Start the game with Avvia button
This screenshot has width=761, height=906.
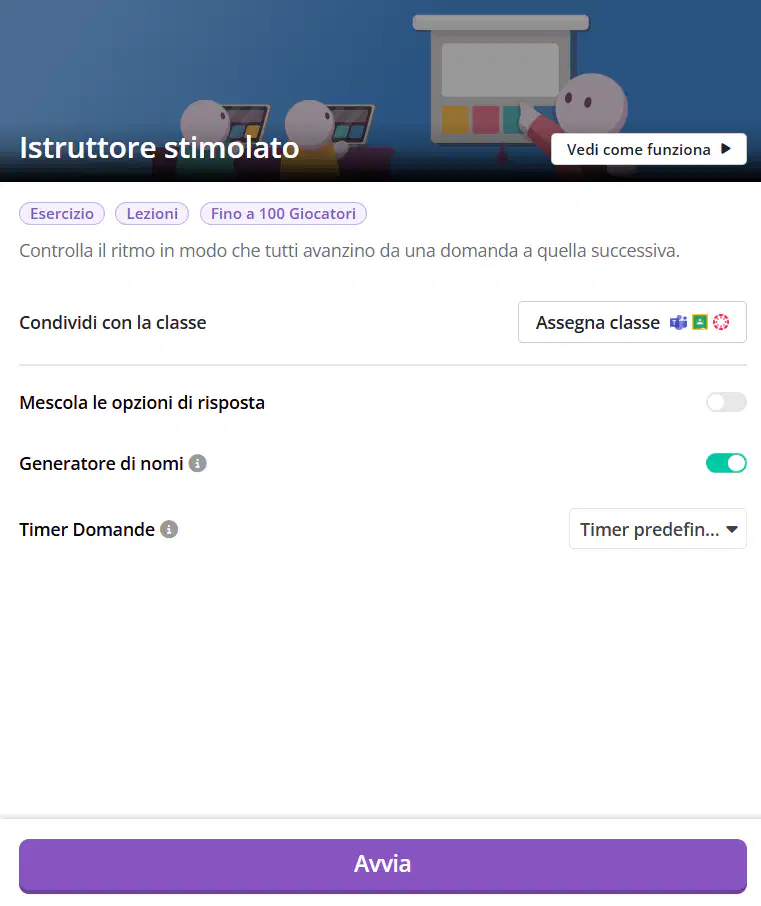383,866
